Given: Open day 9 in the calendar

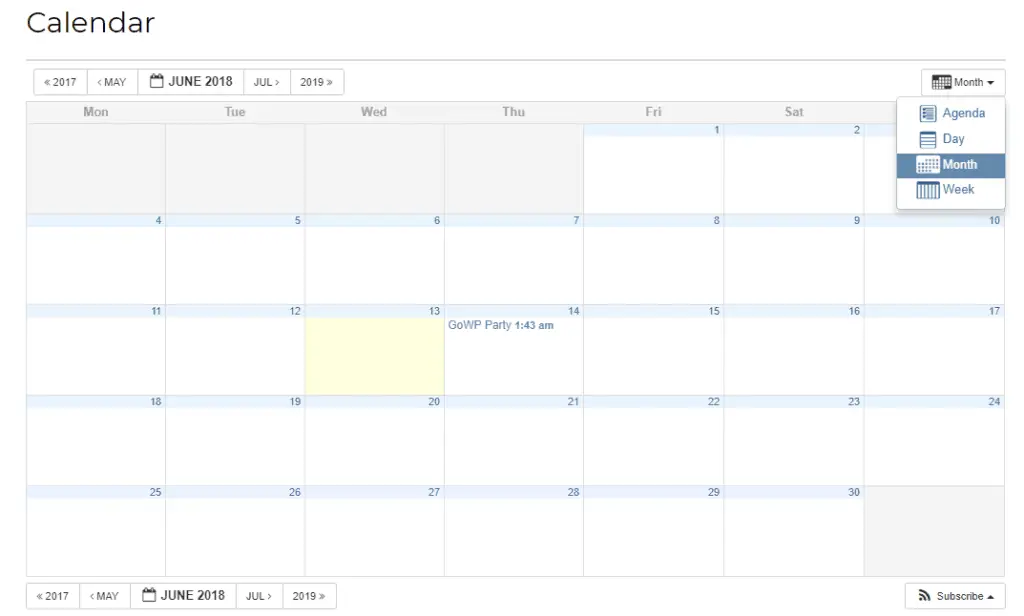Looking at the screenshot, I should (857, 221).
